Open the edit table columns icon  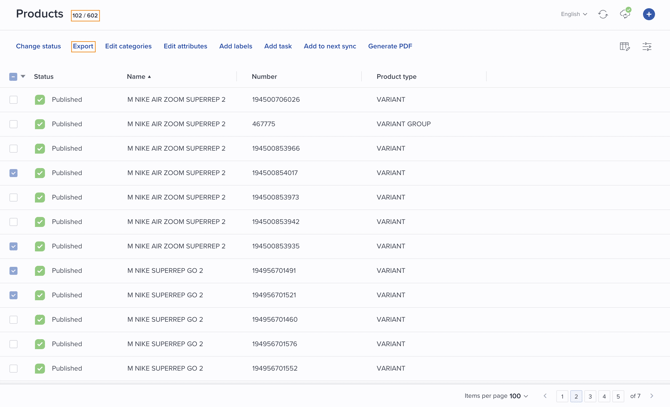click(x=625, y=47)
